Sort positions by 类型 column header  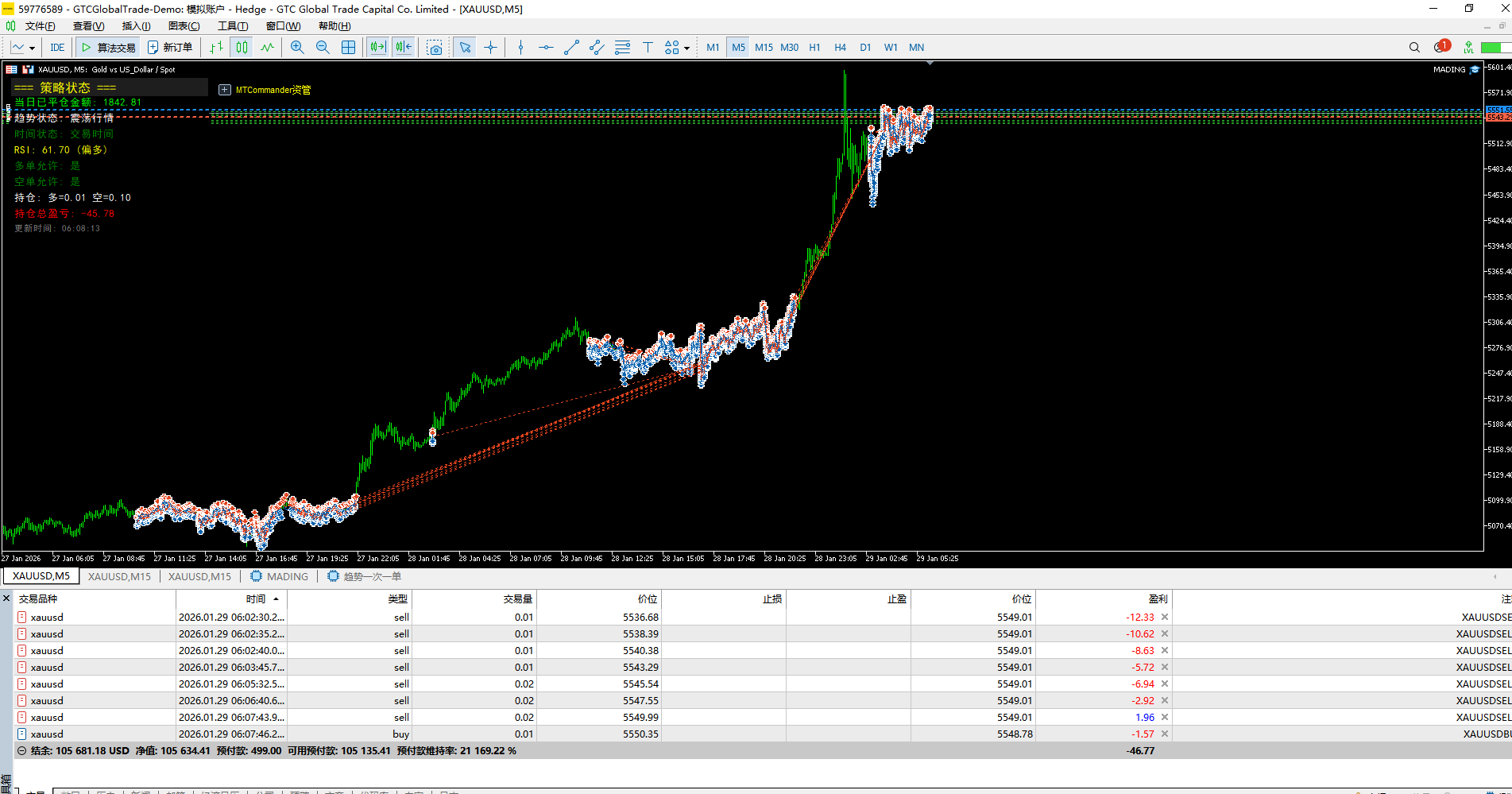click(350, 598)
